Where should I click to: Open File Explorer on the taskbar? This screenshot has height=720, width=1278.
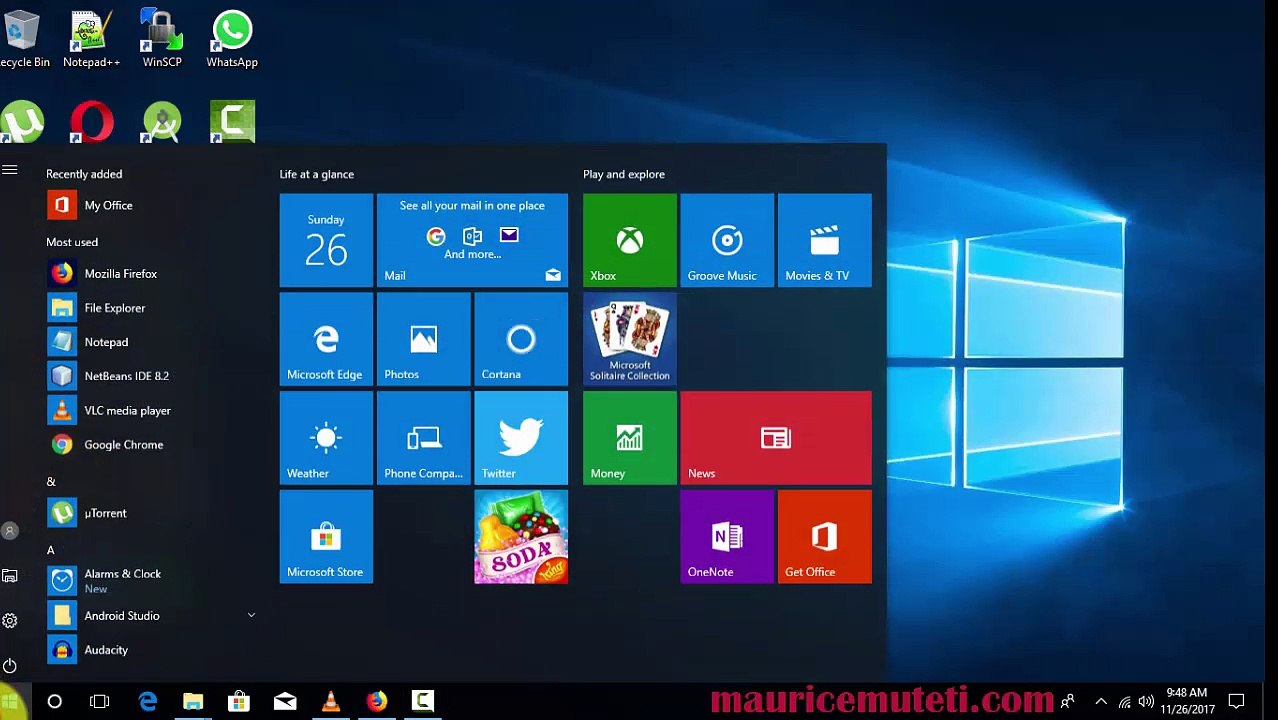[x=193, y=702]
